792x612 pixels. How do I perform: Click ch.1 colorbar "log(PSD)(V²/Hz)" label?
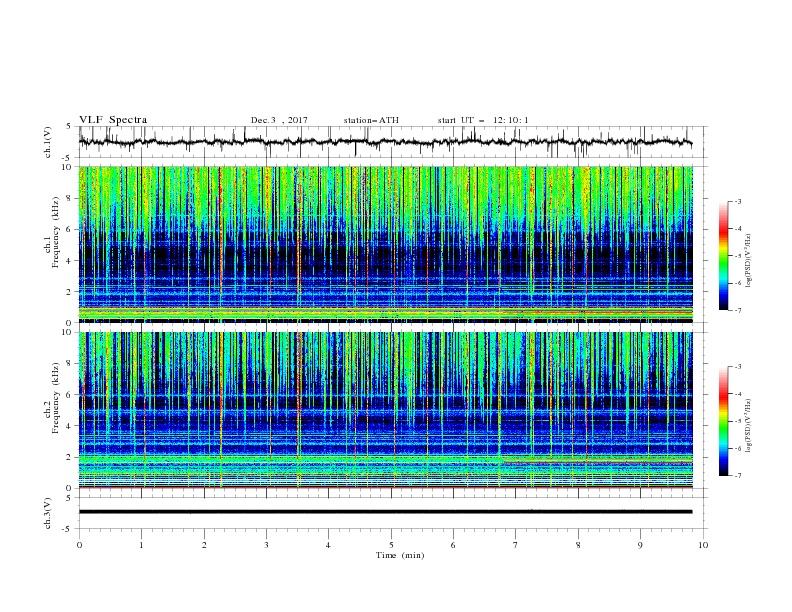tap(749, 261)
